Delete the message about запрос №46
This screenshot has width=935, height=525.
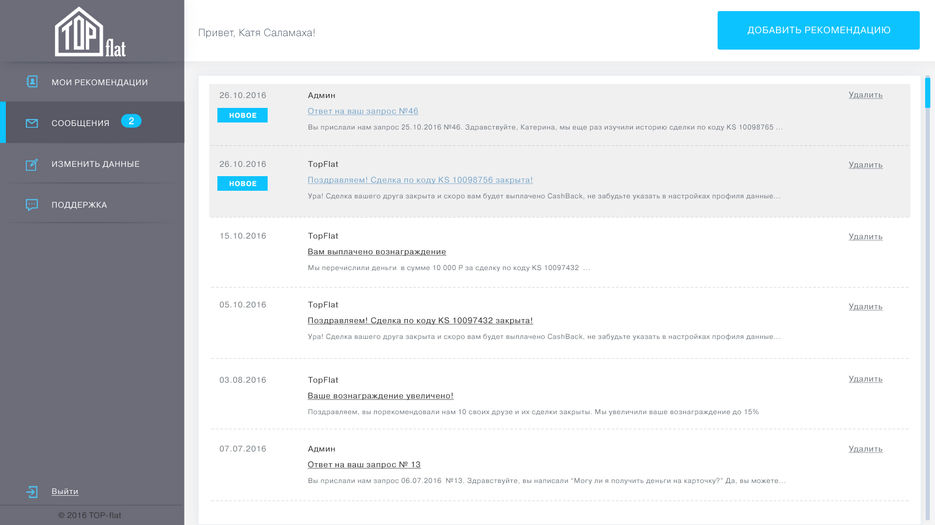(x=865, y=95)
